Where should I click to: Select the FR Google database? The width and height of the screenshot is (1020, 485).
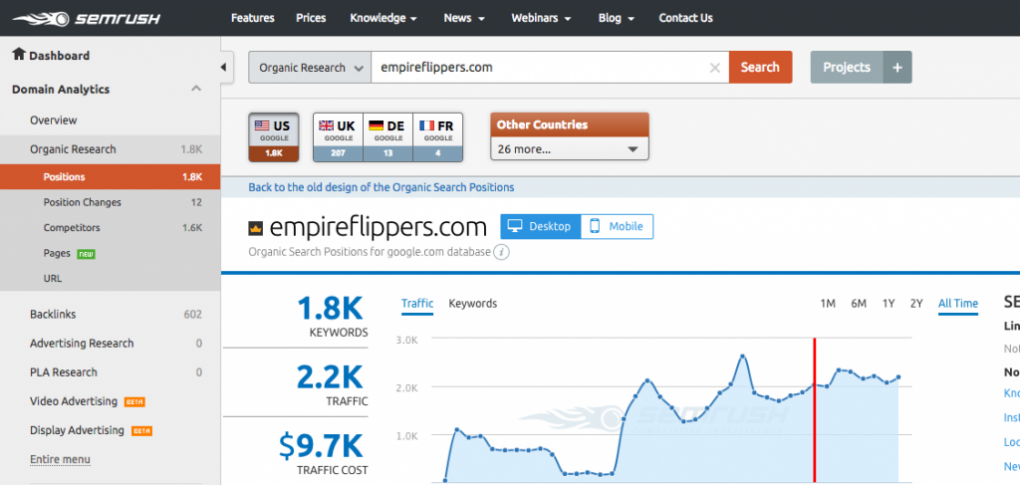click(437, 137)
